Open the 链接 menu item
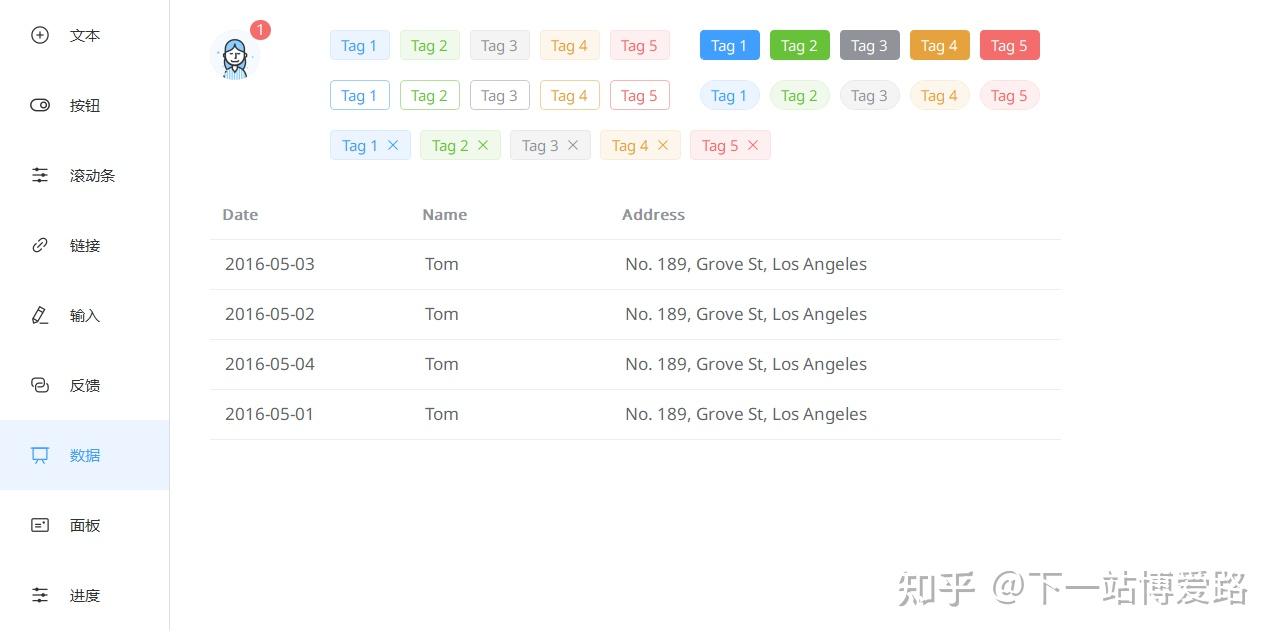This screenshot has height=639, width=1280. click(x=85, y=245)
